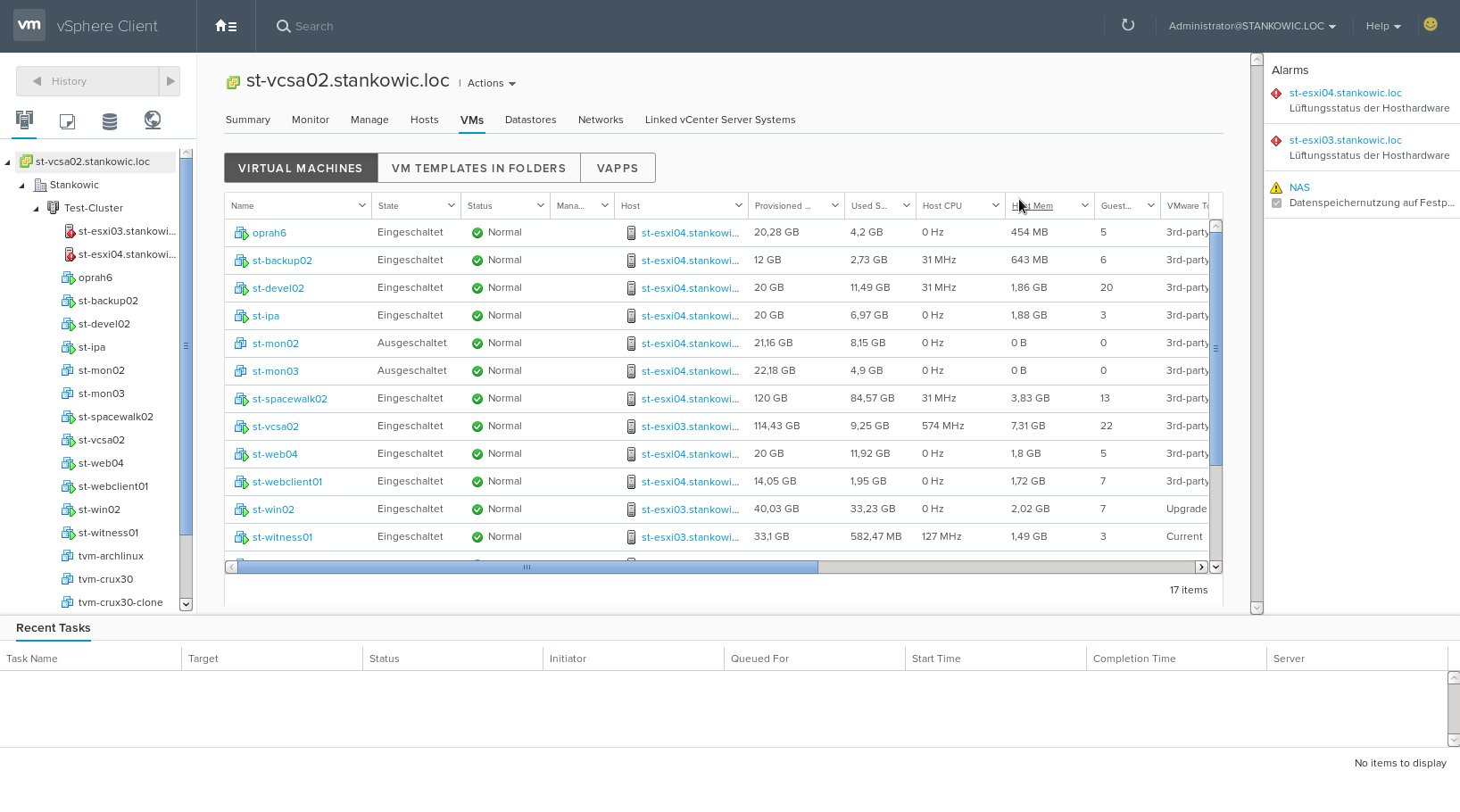Click tvm-archlinux VM icon in tree
The height and width of the screenshot is (812, 1460).
(68, 556)
